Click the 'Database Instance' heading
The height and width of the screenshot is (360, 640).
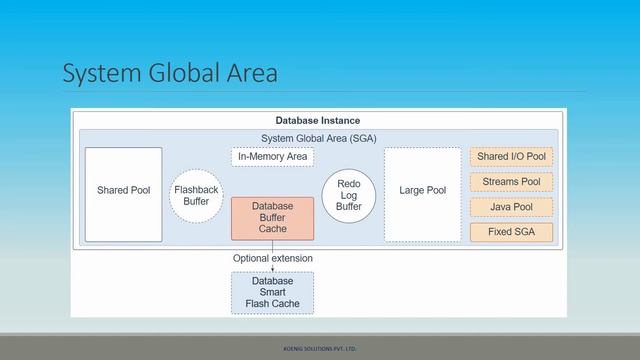318,120
